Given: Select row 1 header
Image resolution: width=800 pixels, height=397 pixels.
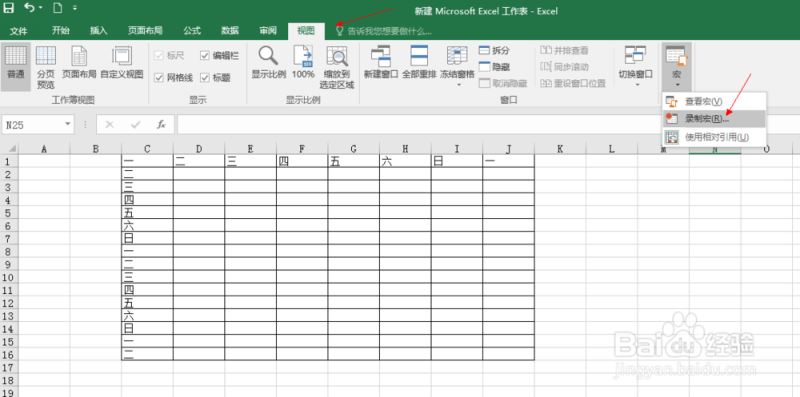Looking at the screenshot, I should [x=9, y=161].
